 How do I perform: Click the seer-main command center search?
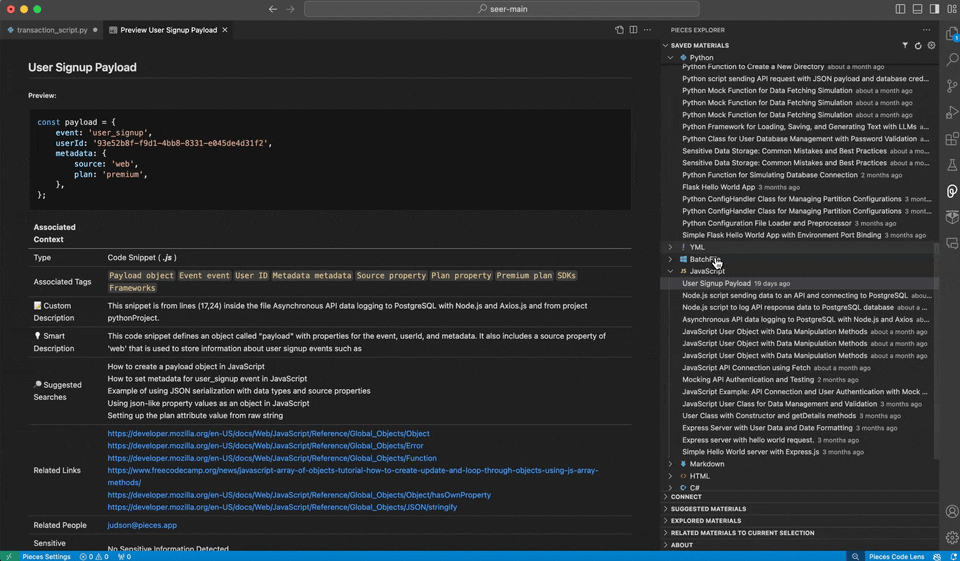[501, 9]
